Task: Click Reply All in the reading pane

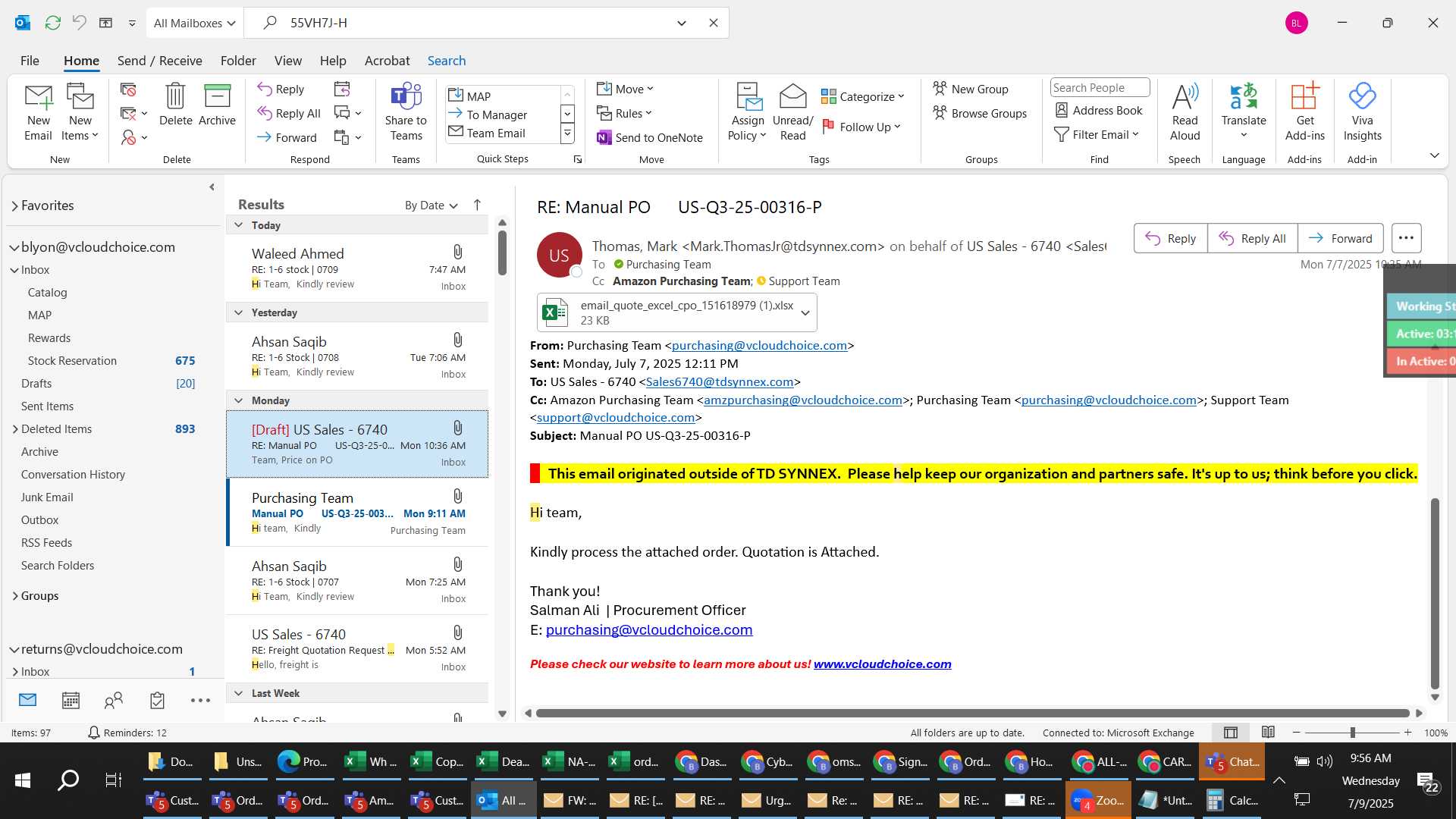Action: click(1252, 238)
